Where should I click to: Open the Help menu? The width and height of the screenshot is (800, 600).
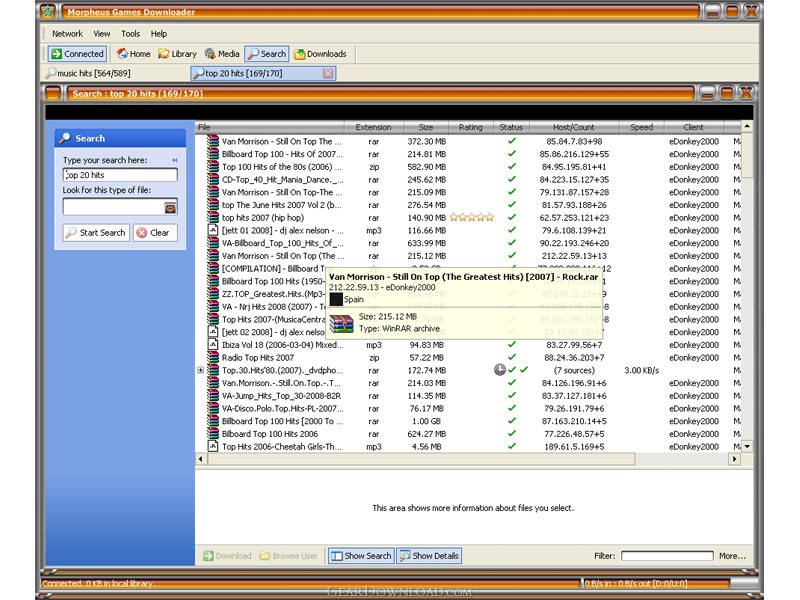pos(159,34)
